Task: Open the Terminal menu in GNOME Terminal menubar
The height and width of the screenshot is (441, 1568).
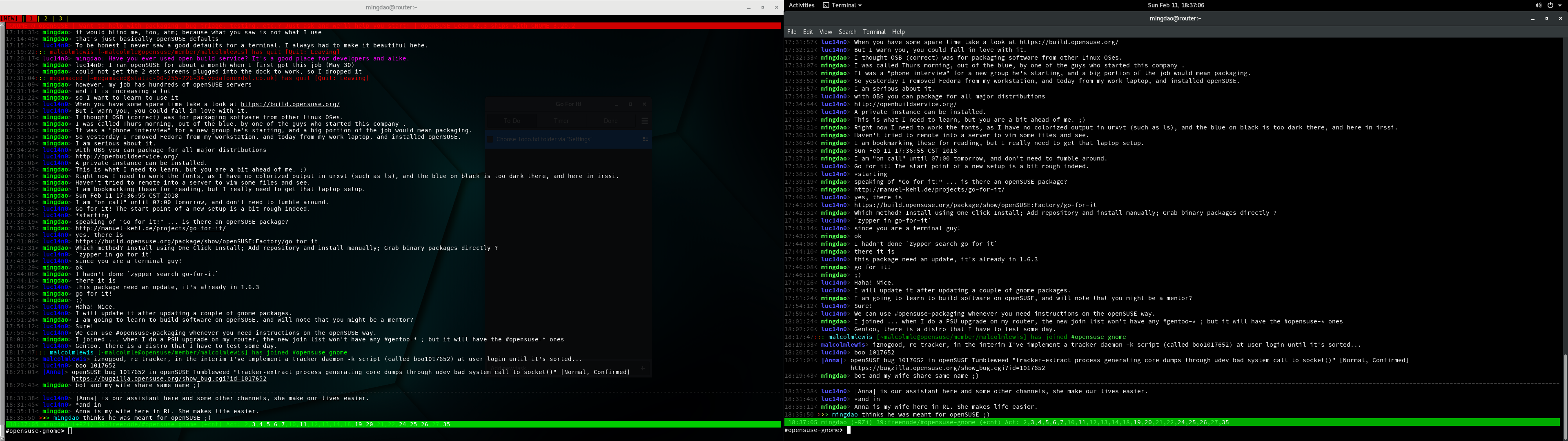Action: tap(874, 32)
